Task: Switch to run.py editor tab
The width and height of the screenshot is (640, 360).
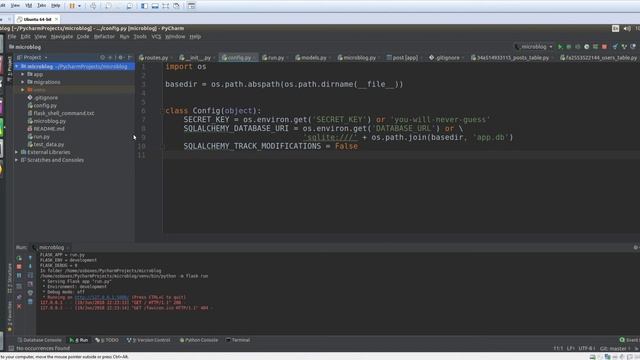Action: pos(273,58)
